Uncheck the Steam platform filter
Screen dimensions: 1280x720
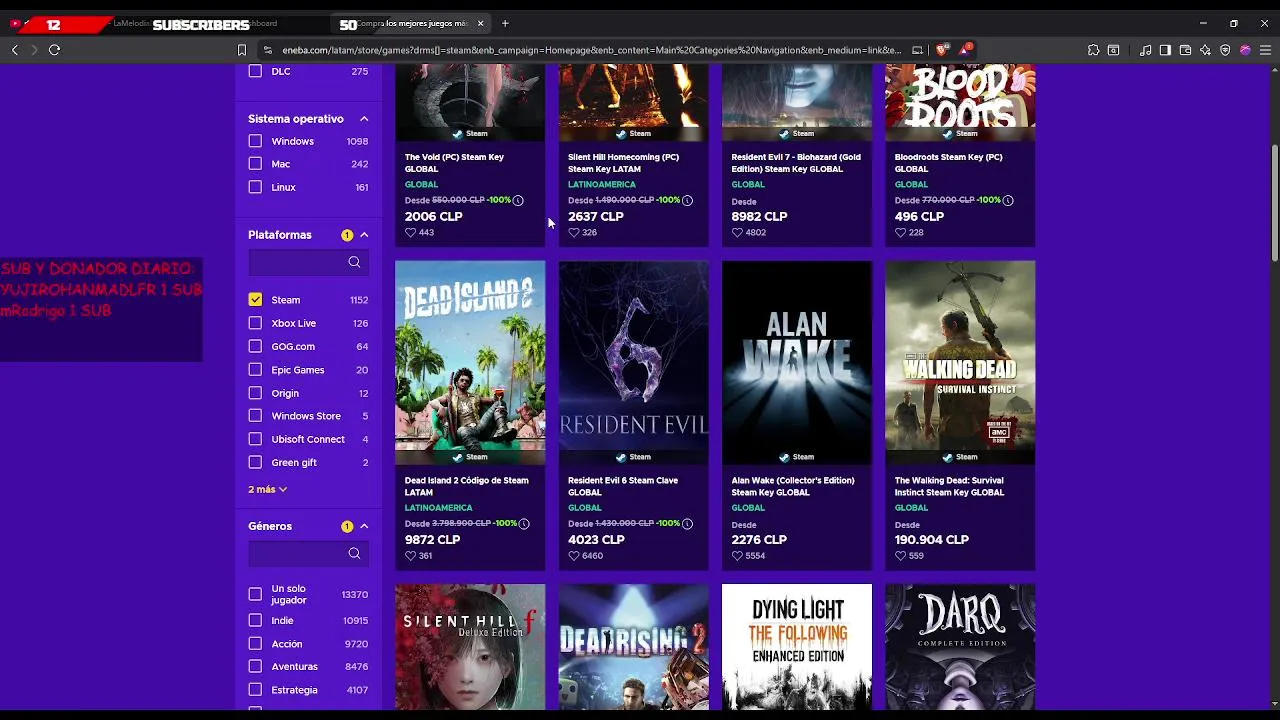255,300
